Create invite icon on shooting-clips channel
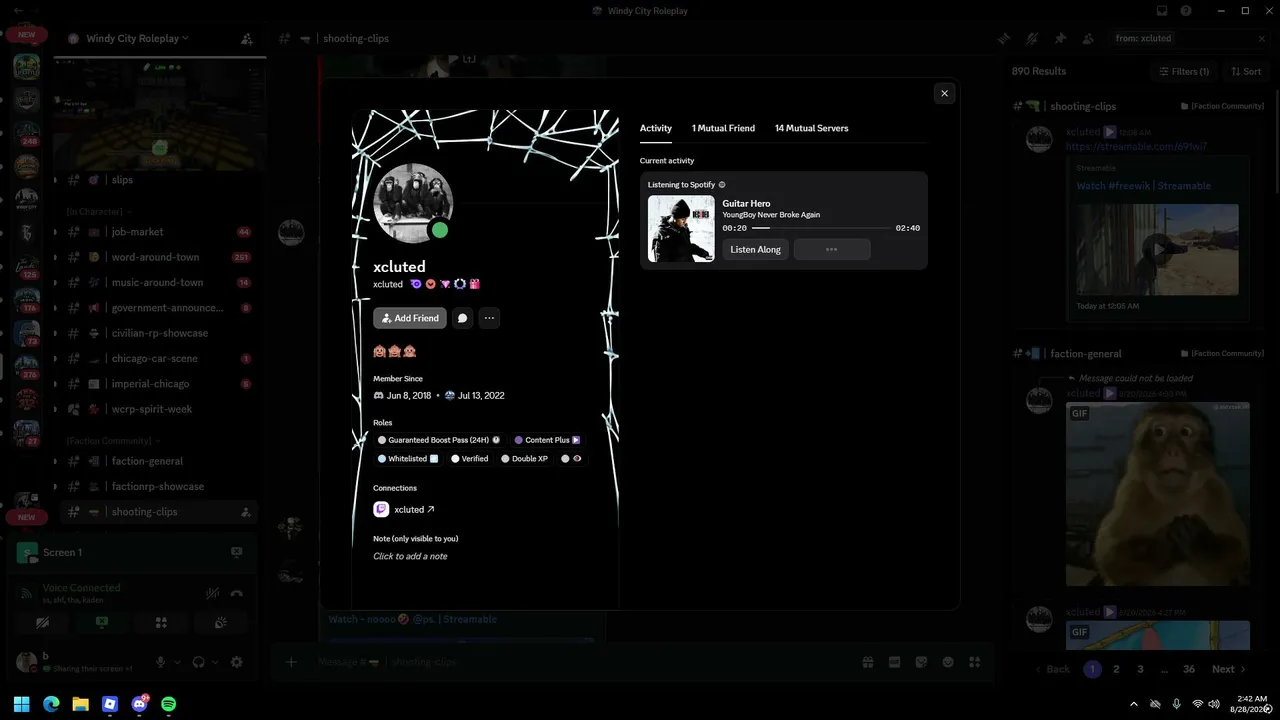This screenshot has width=1280, height=720. tap(246, 512)
